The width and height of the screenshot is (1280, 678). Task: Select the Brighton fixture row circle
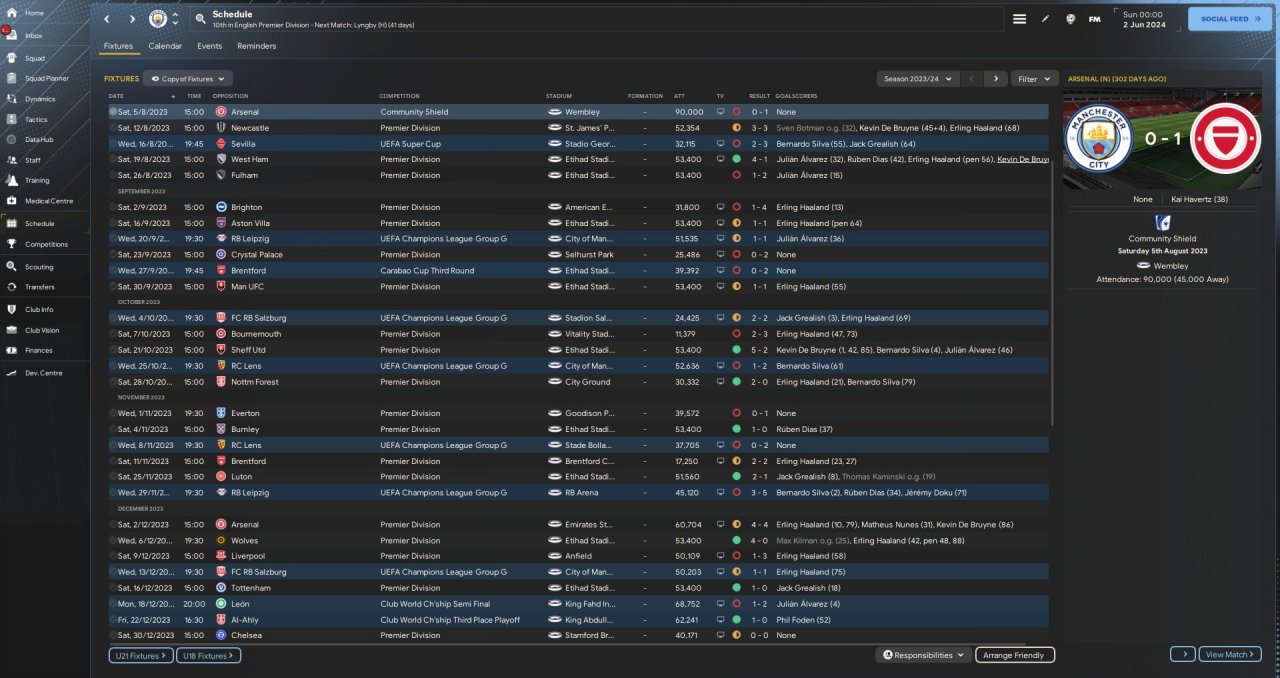click(113, 207)
